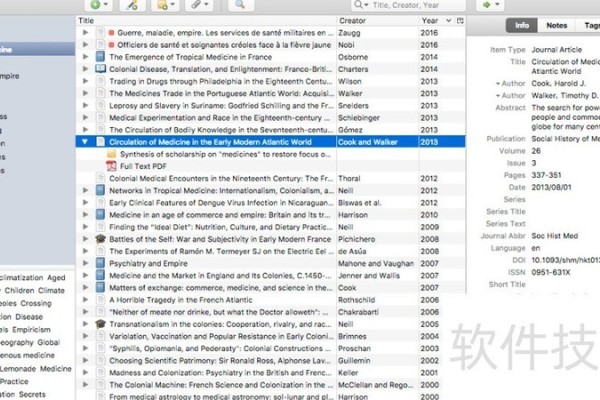Open Advanced Search via magnifier toolbar icon
This screenshot has width=600, height=400.
click(240, 5)
